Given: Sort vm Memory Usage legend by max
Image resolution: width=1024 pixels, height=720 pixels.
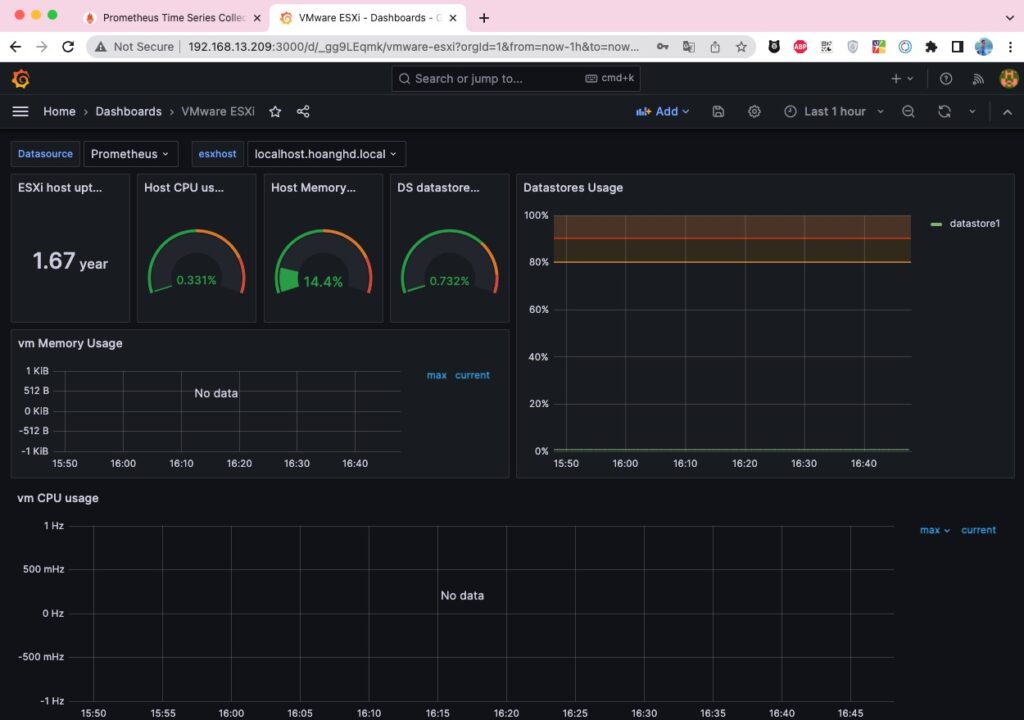Looking at the screenshot, I should click(x=436, y=375).
